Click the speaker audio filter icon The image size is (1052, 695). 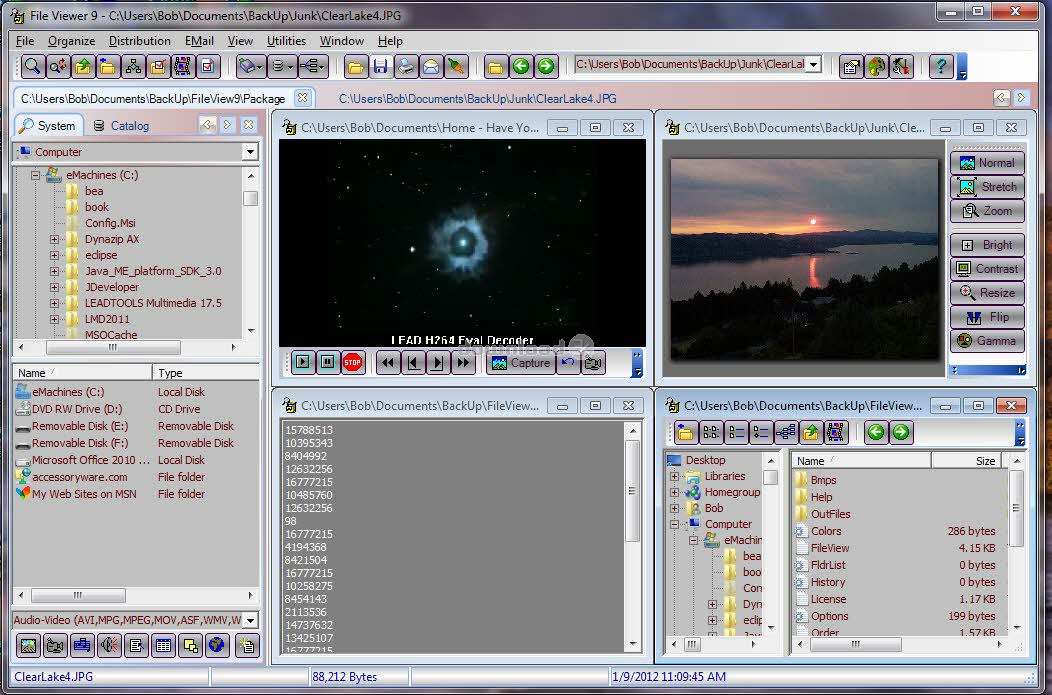click(x=109, y=646)
